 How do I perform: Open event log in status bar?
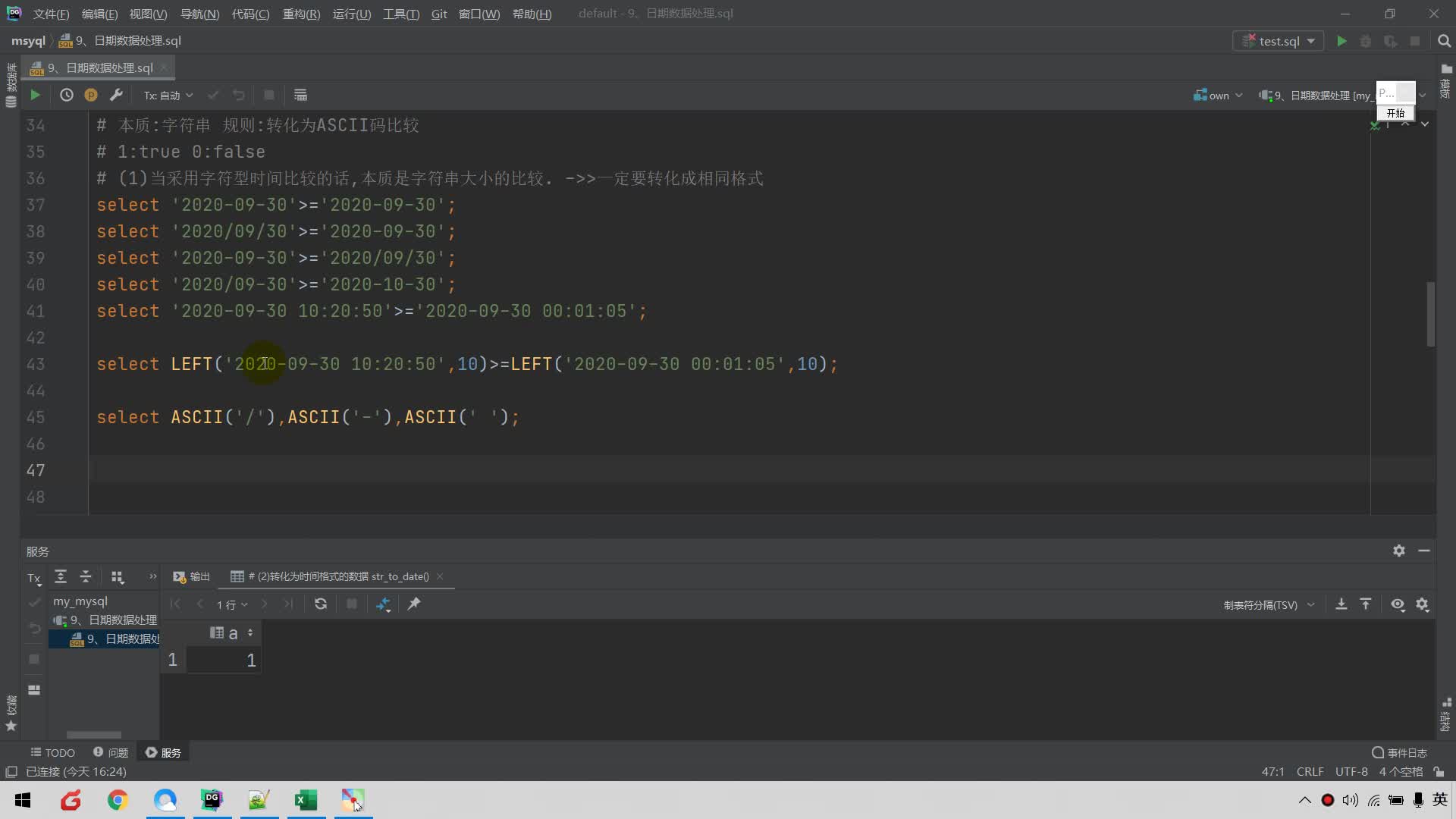pyautogui.click(x=1399, y=752)
